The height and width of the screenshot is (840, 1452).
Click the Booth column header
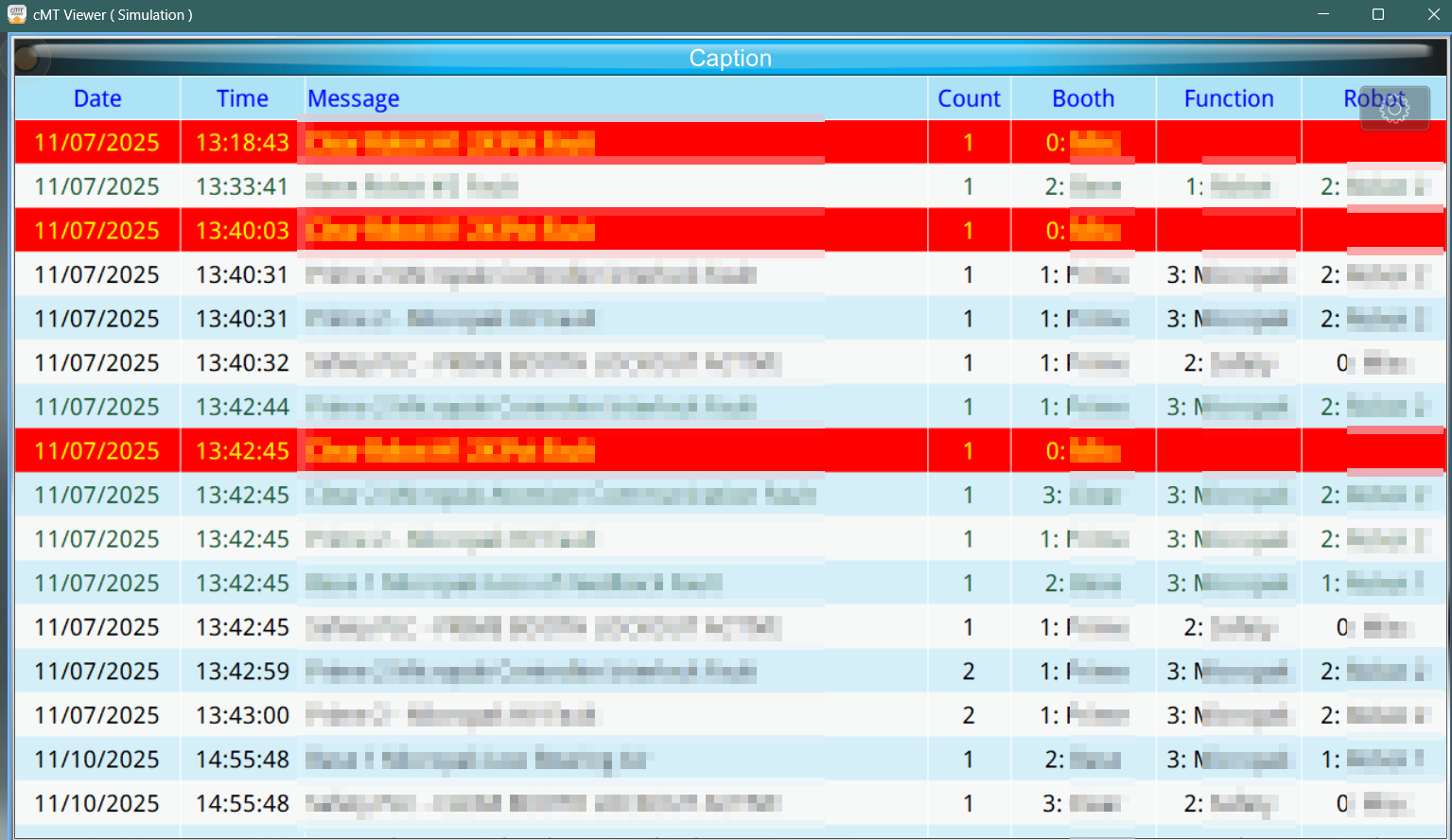tap(1083, 98)
